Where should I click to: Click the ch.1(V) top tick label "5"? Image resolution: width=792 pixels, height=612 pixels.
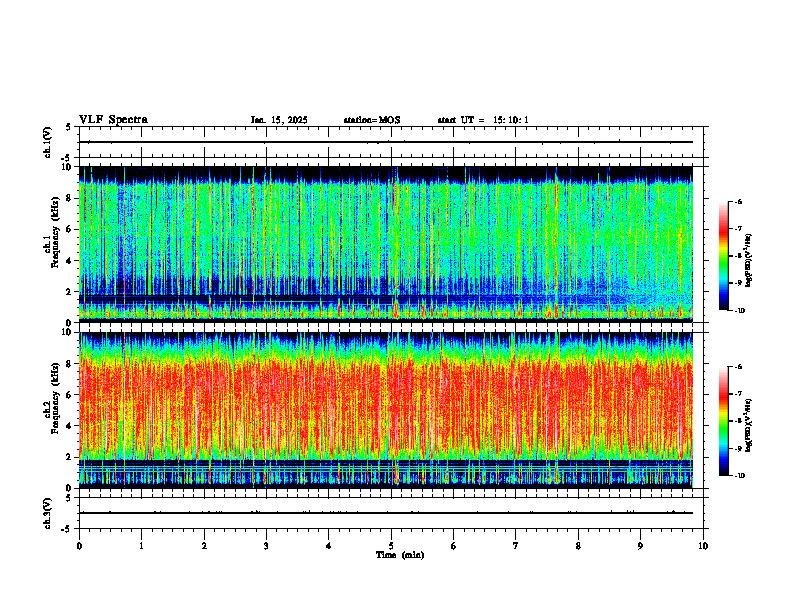click(69, 127)
